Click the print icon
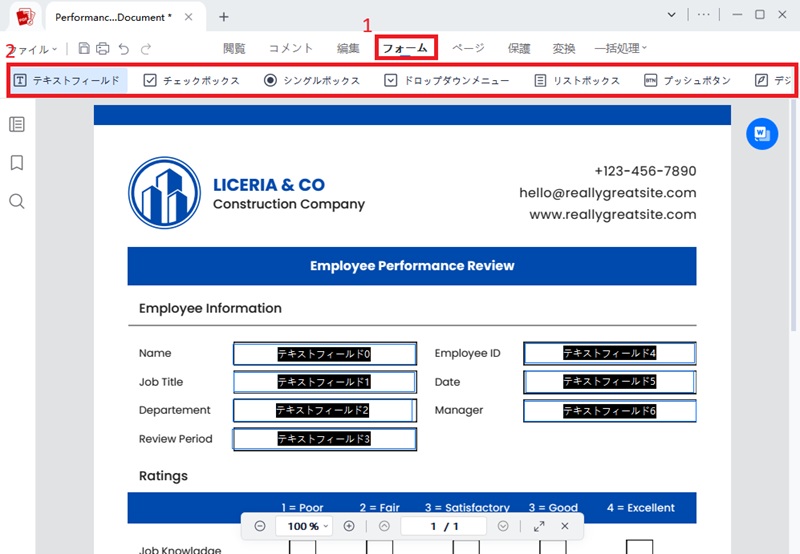The image size is (800, 554). pyautogui.click(x=103, y=48)
